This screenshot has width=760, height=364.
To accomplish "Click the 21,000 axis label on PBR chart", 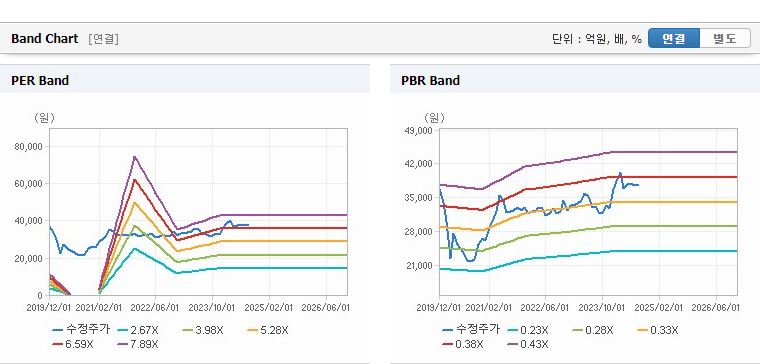I will 420,266.
